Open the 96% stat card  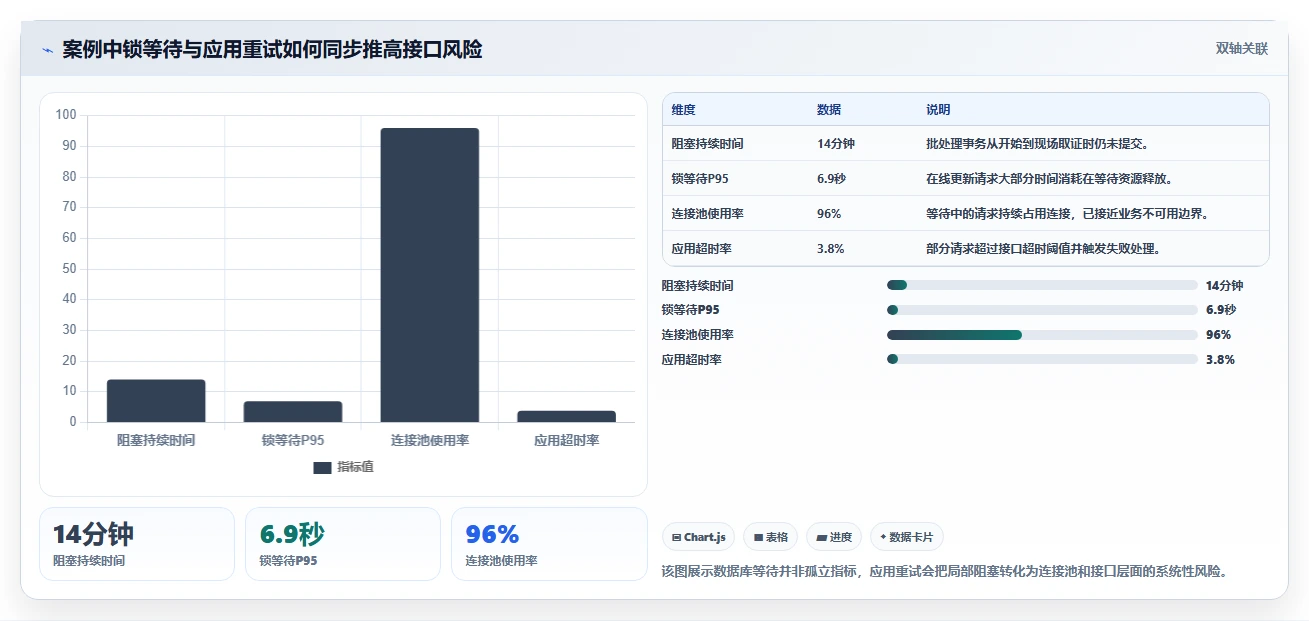point(549,544)
